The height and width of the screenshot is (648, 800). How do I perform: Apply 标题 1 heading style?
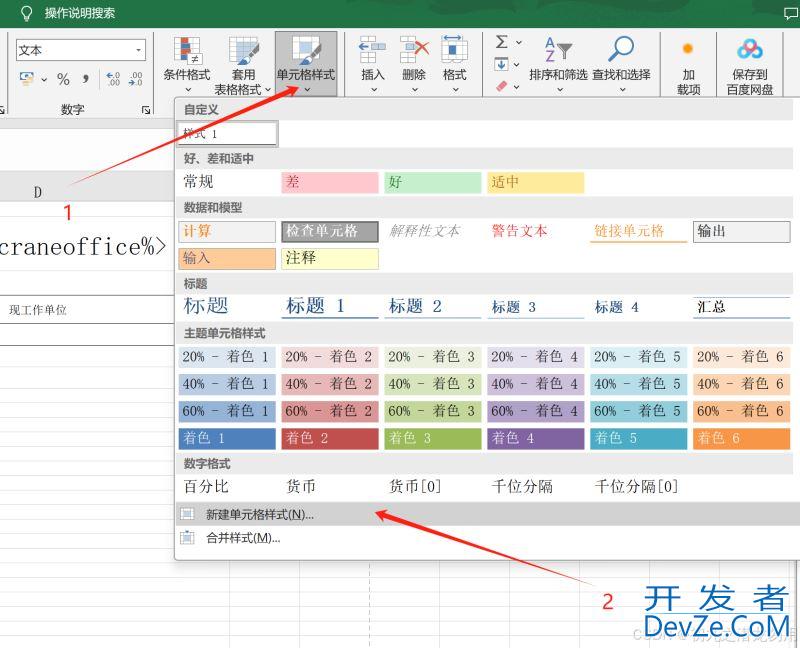point(330,306)
